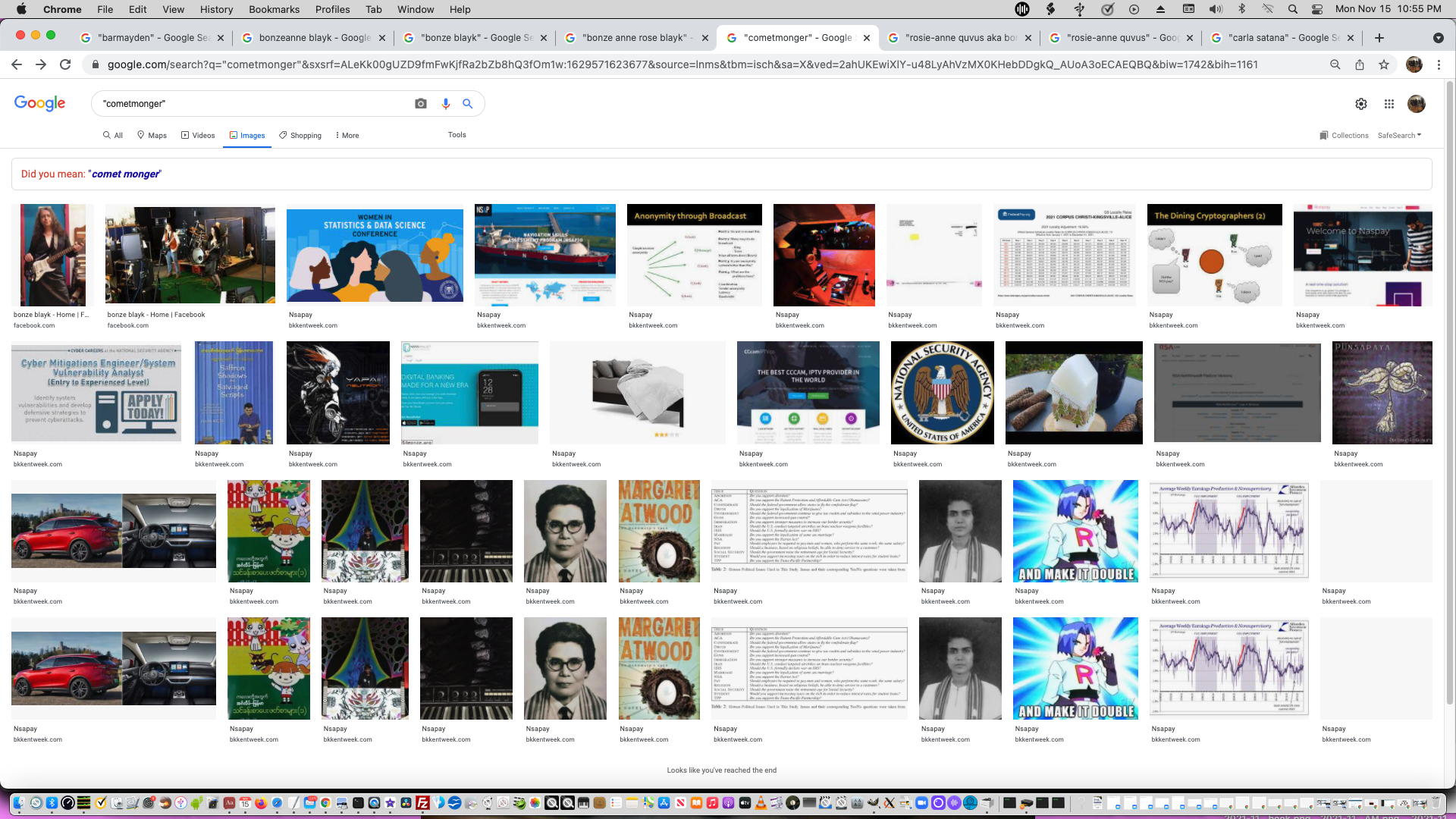1456x819 pixels.
Task: Expand the More search options menu
Action: pos(347,136)
